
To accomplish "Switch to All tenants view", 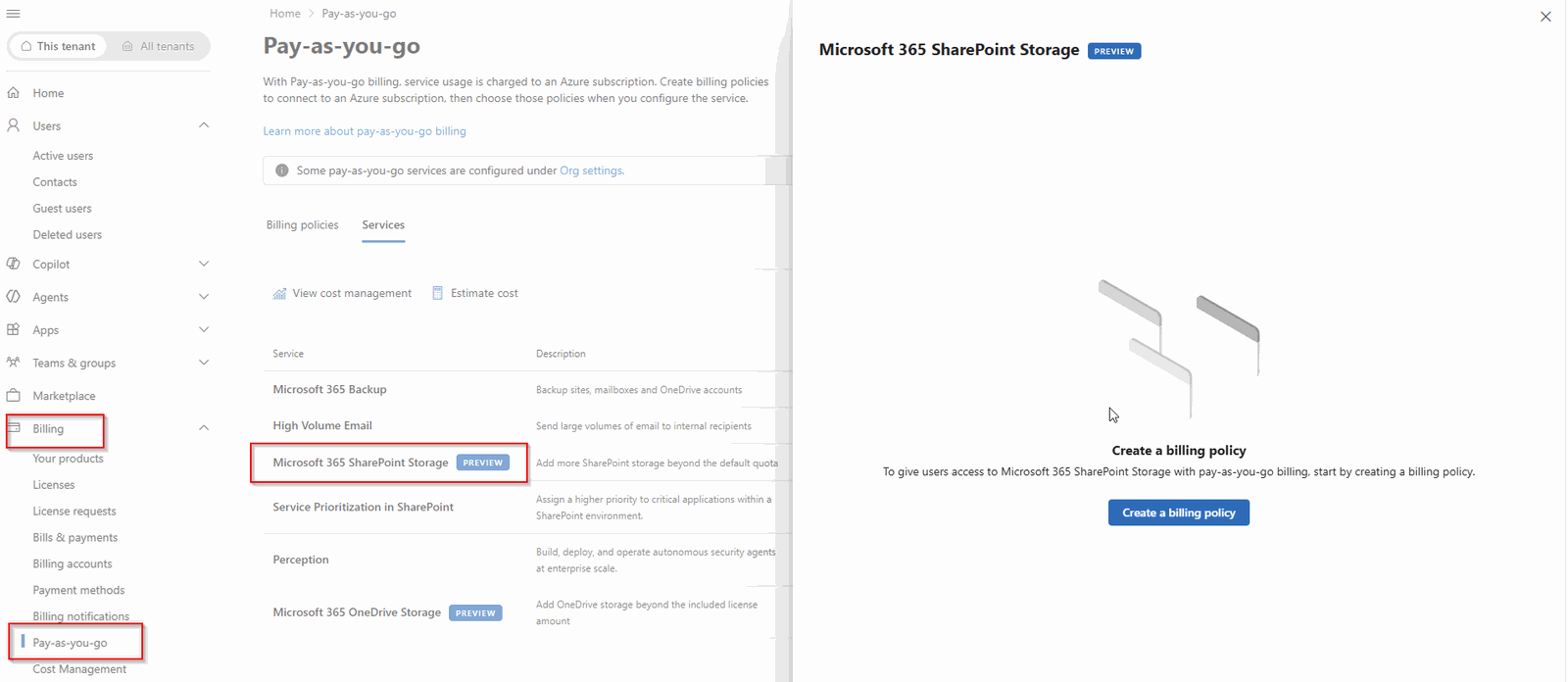I will pyautogui.click(x=158, y=46).
